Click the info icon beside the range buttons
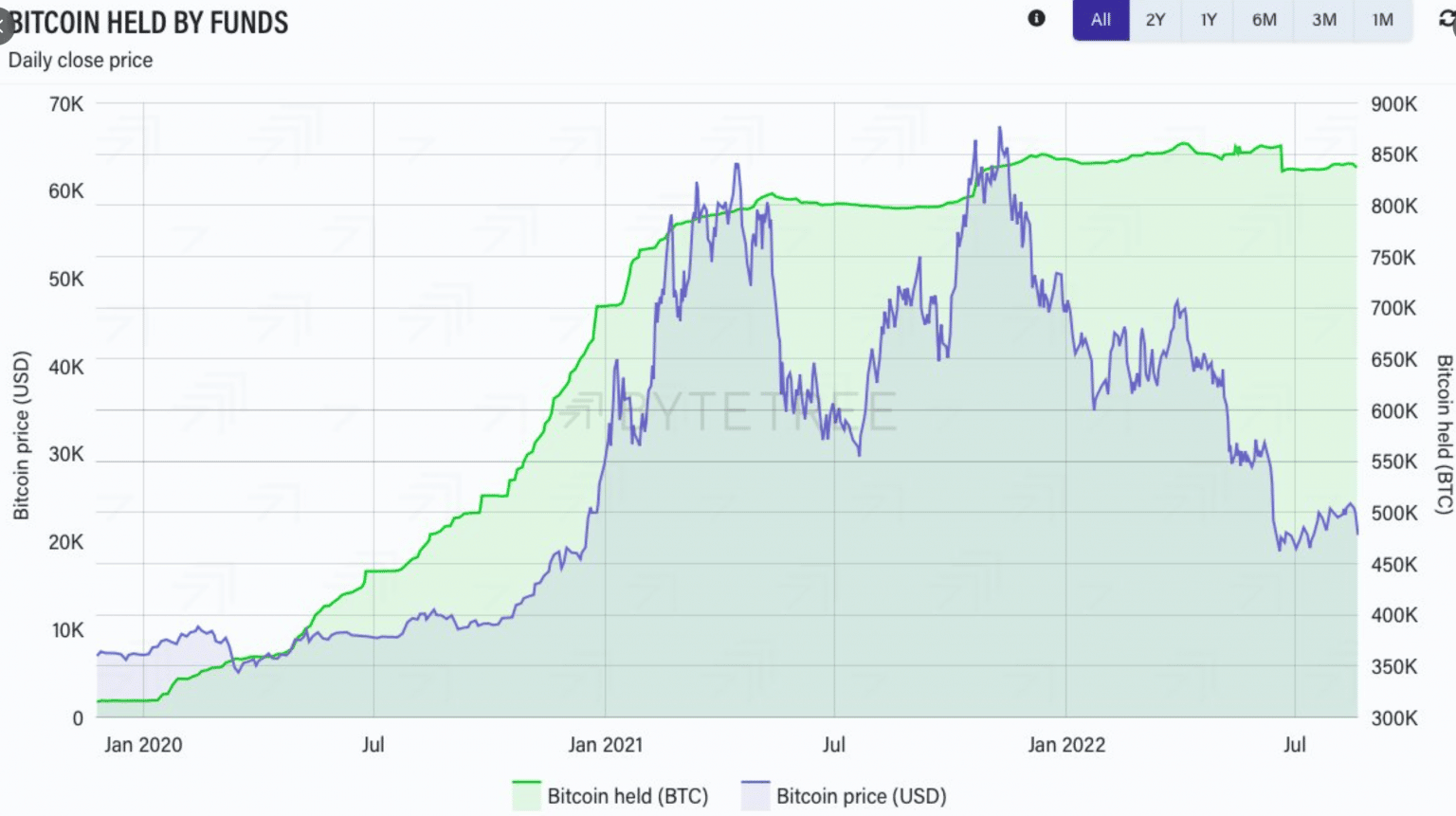 pos(1036,18)
